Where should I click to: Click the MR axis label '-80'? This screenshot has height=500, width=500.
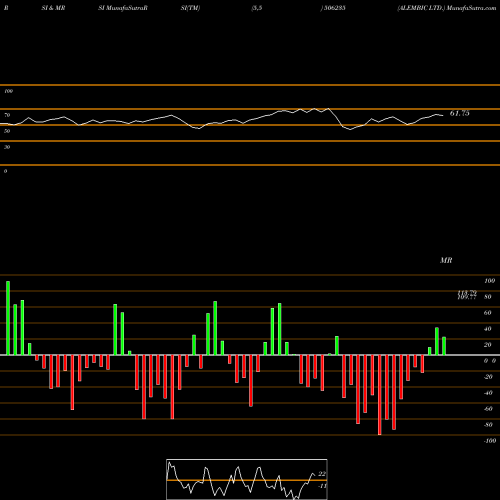coord(488,425)
